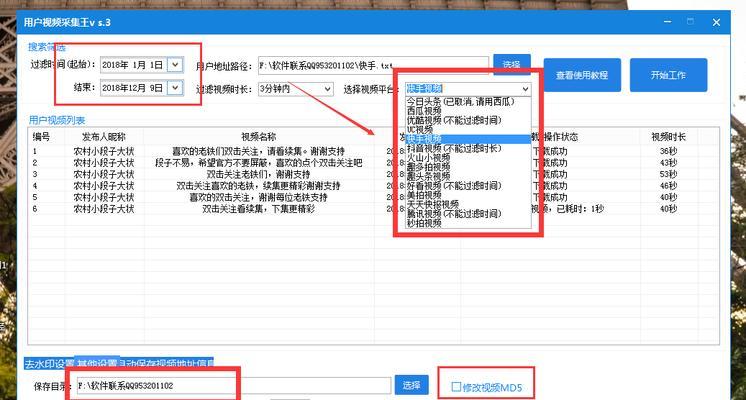Minimize the 用户视频采集王 window
This screenshot has height=400, width=746.
click(x=667, y=22)
